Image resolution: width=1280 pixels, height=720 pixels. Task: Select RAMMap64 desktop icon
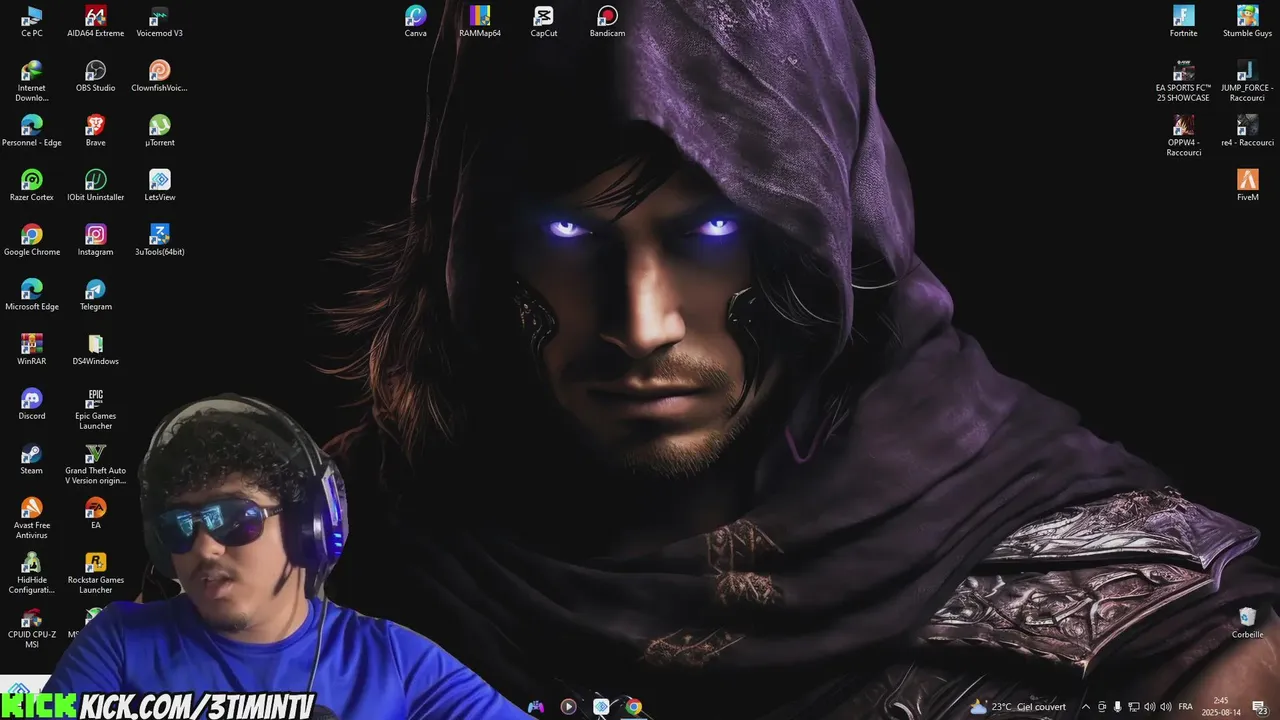tap(480, 22)
